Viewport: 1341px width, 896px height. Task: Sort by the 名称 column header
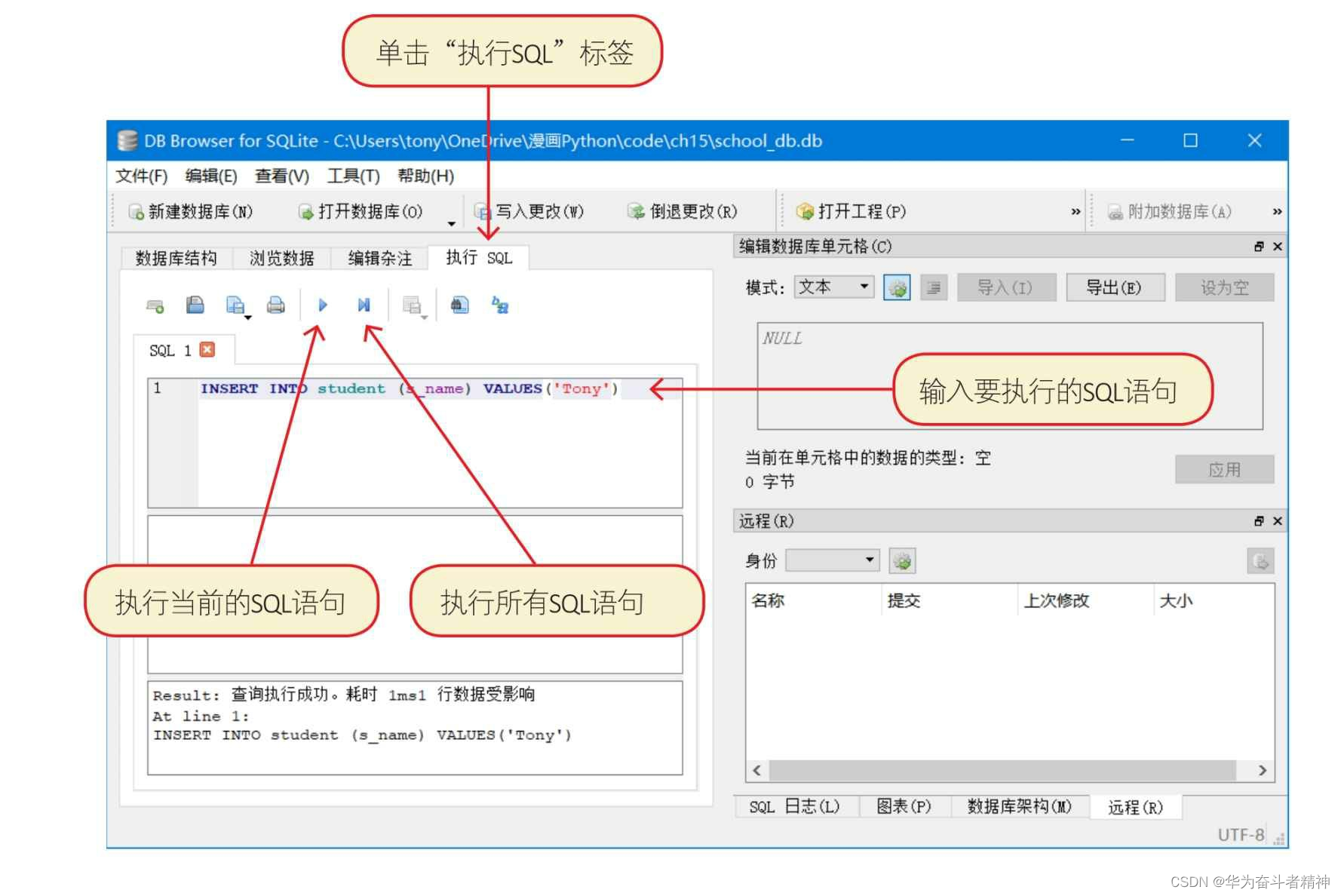click(x=813, y=600)
